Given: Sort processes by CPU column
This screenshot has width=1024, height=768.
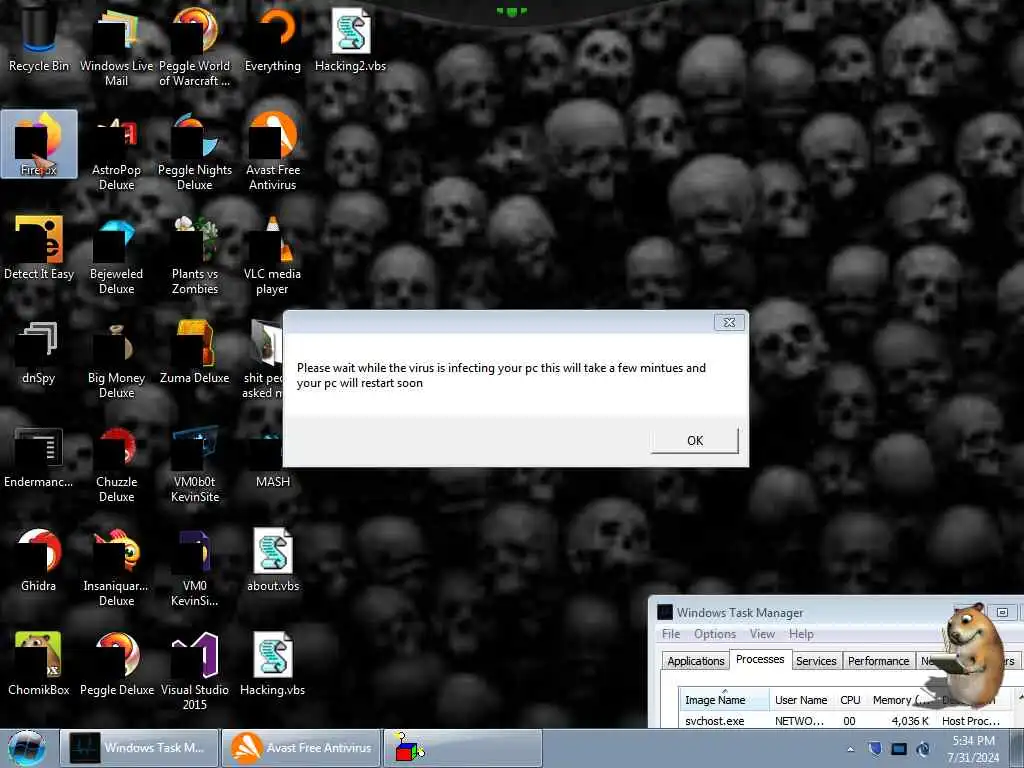Looking at the screenshot, I should tap(850, 699).
